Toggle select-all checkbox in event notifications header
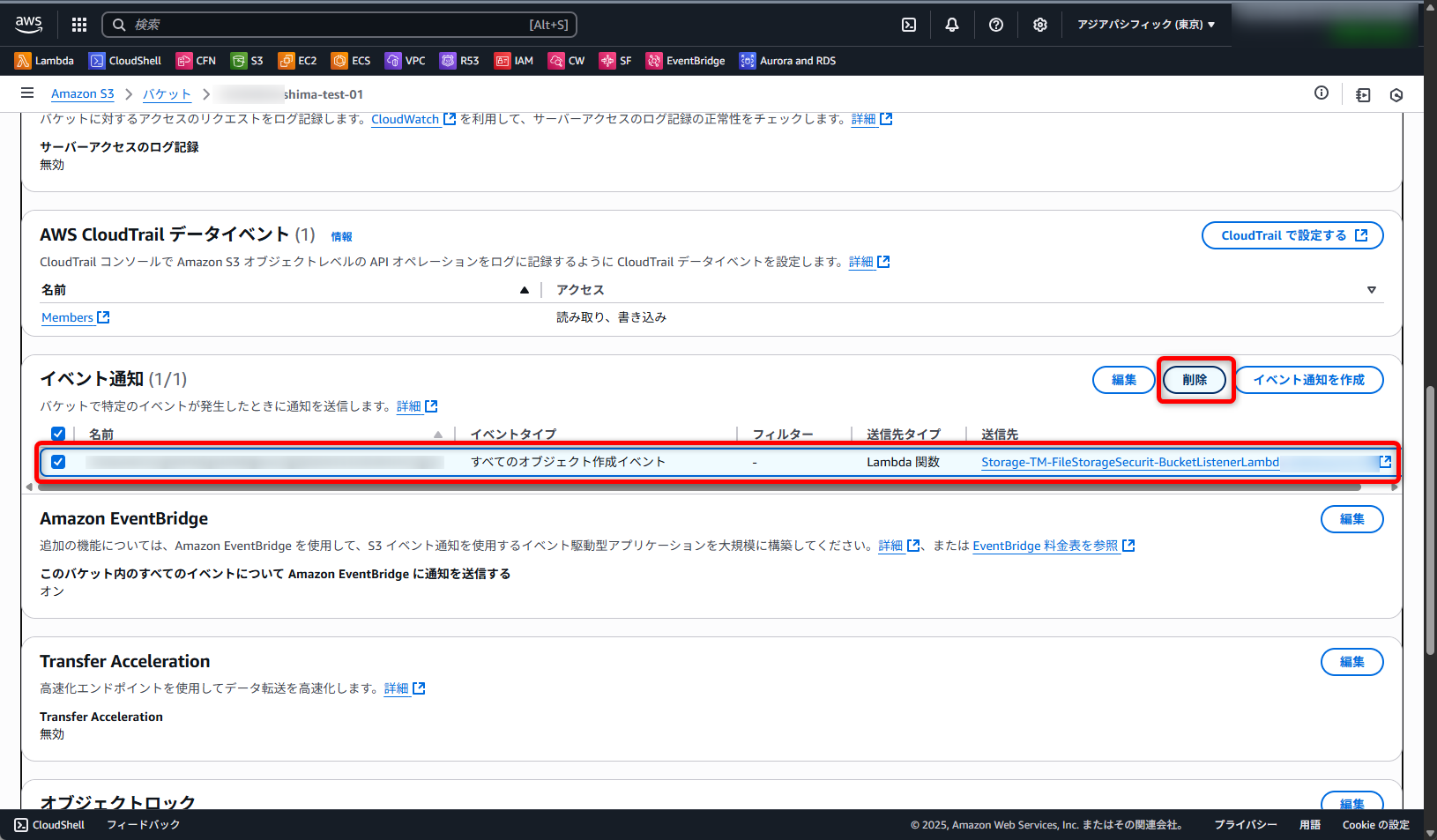The height and width of the screenshot is (840, 1437). pos(58,434)
